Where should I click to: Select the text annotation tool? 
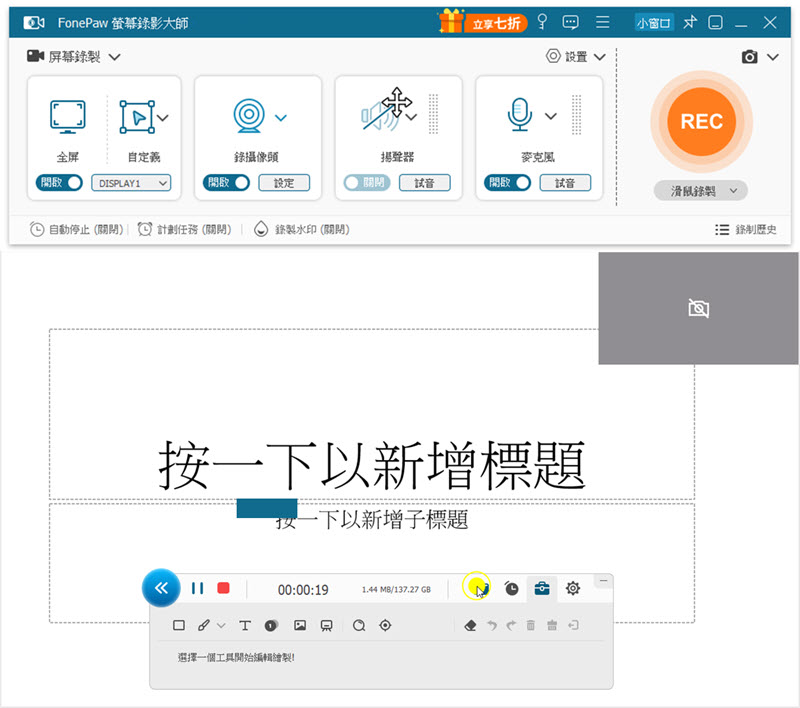(x=244, y=625)
